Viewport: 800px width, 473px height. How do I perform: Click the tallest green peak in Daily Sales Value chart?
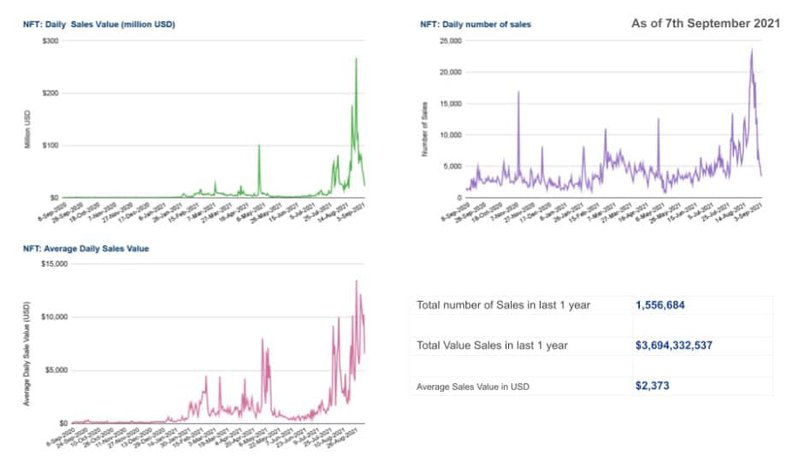coord(356,59)
